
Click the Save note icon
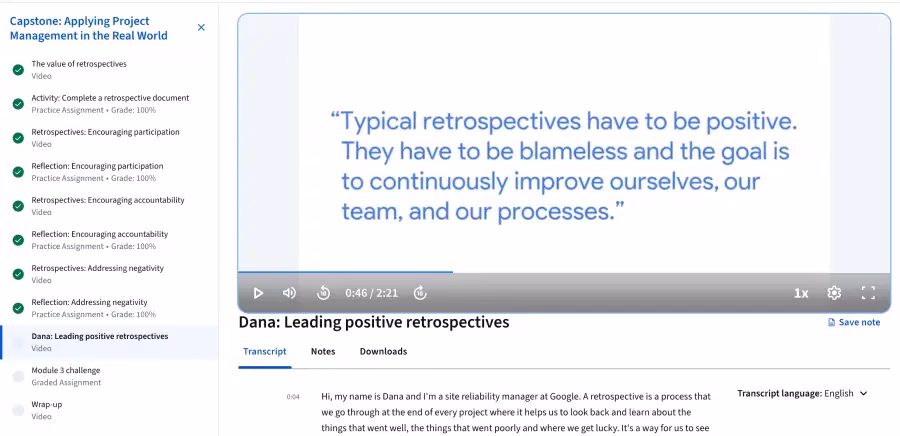pos(832,322)
